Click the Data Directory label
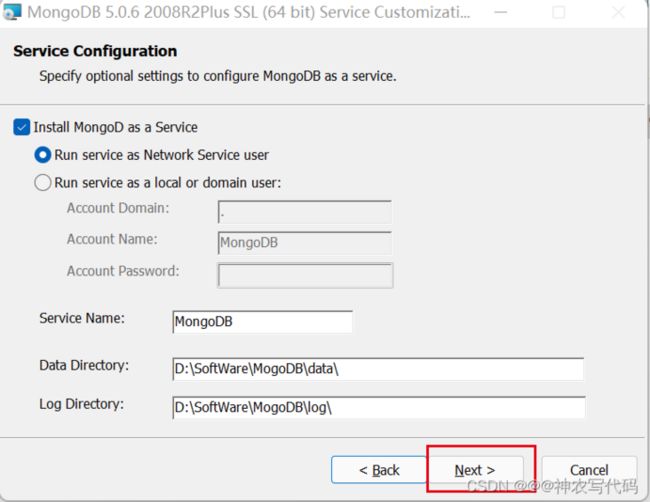 coord(84,365)
